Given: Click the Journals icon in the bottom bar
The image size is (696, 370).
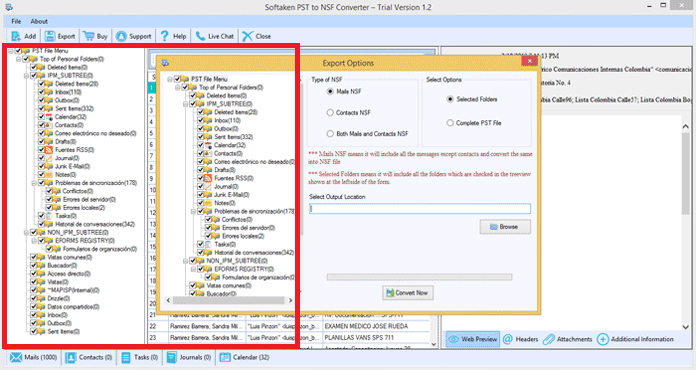Looking at the screenshot, I should [171, 357].
